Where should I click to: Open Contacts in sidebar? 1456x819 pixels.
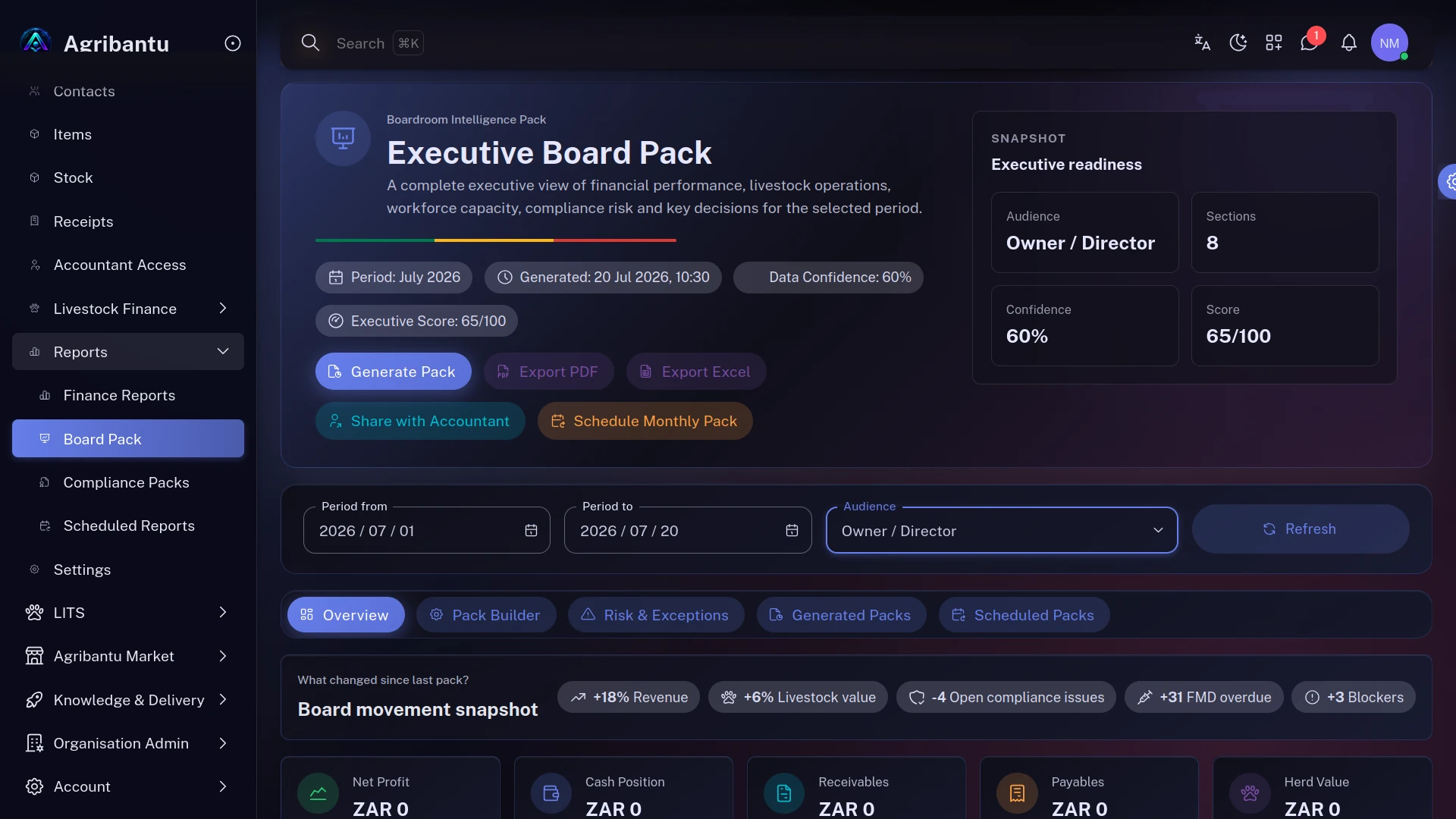(x=128, y=91)
